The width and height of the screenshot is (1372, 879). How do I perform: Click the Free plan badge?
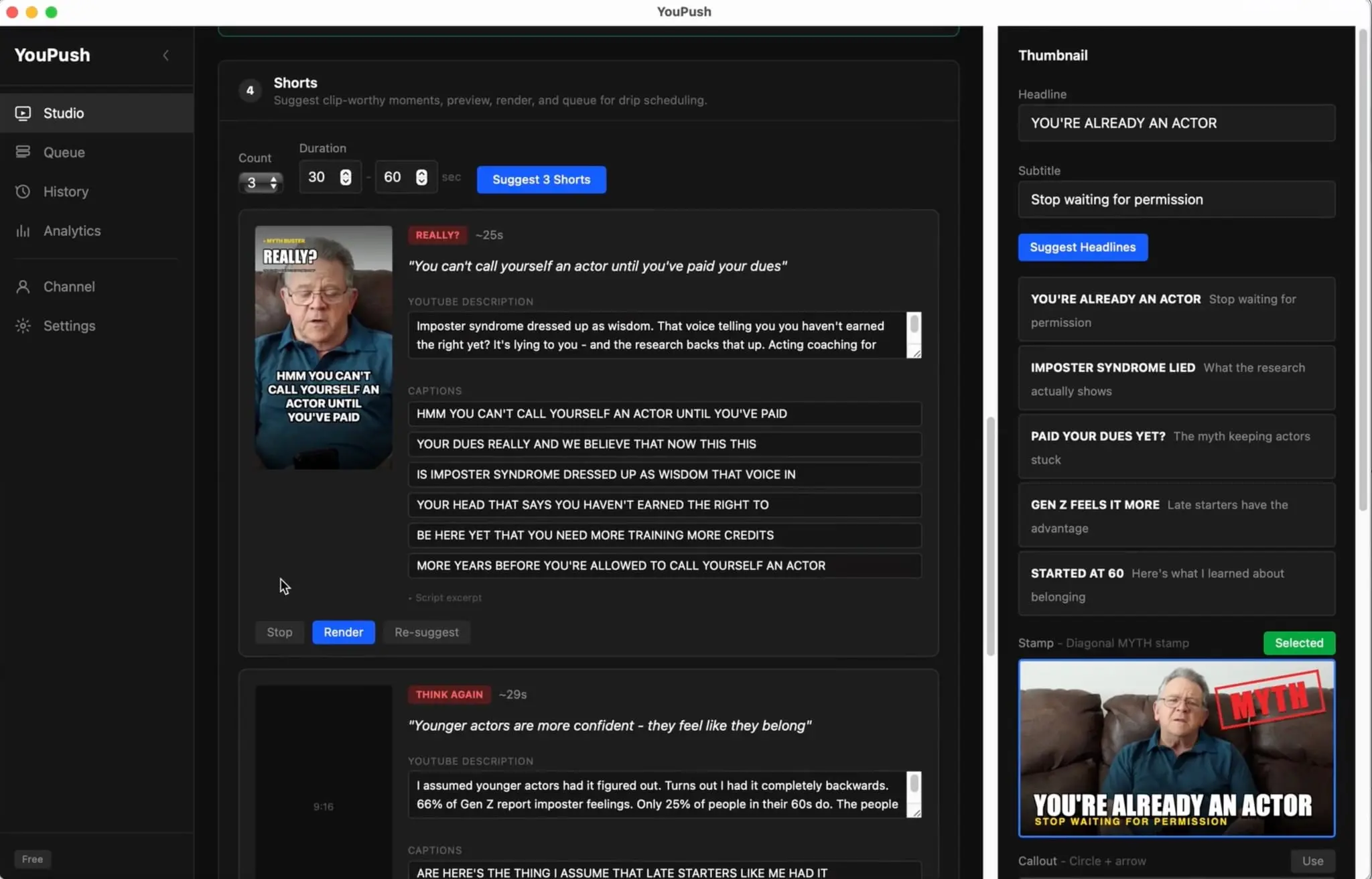click(x=32, y=859)
